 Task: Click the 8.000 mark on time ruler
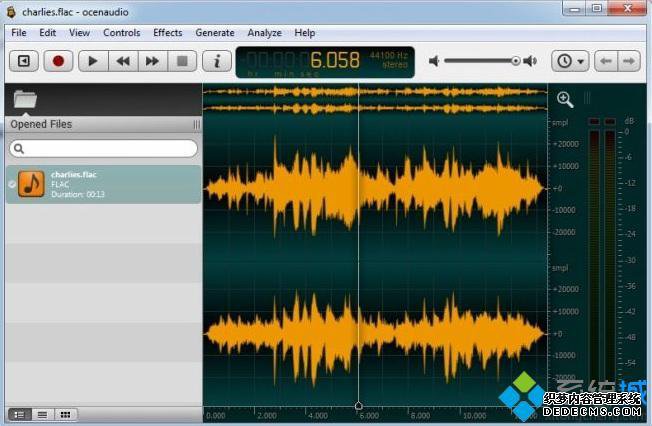pos(420,416)
